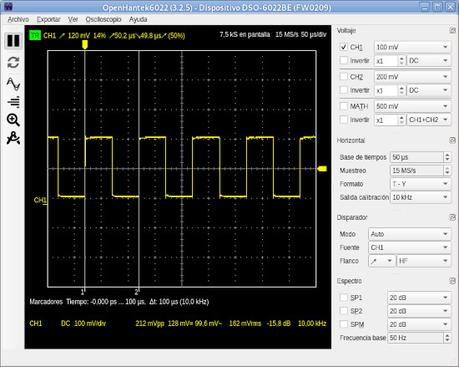Select the measure compass tool
This screenshot has height=367, width=459.
pyautogui.click(x=13, y=138)
